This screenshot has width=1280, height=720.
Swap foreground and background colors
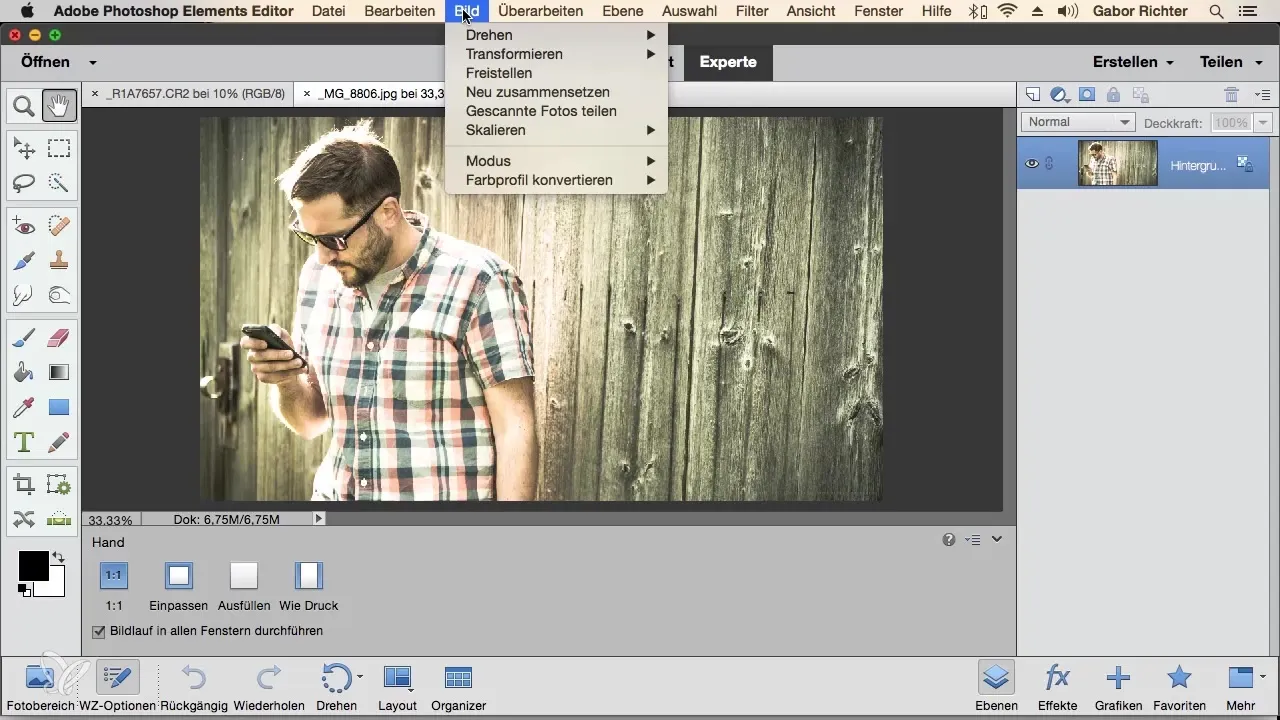58,557
